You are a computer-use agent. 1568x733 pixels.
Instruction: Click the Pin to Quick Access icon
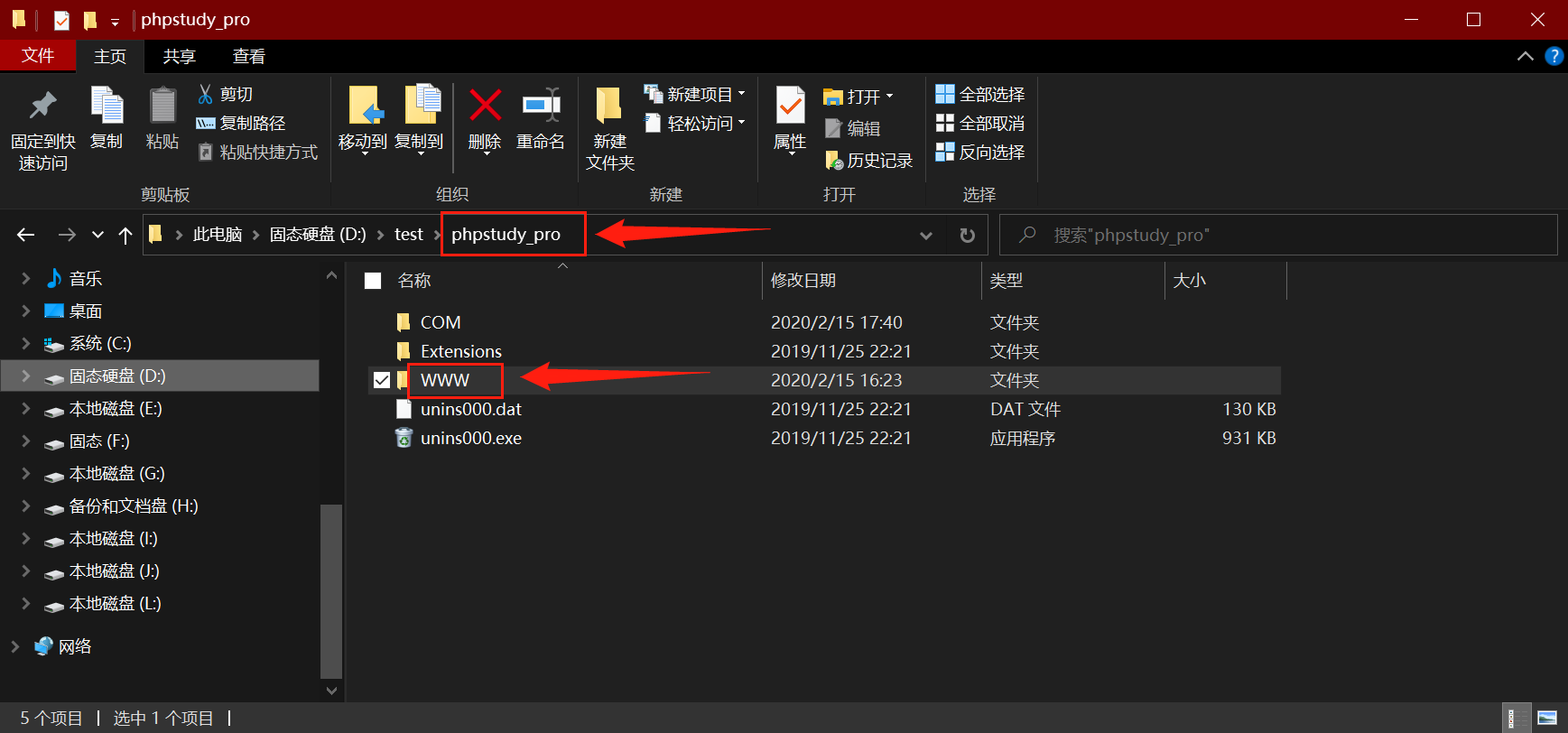click(x=42, y=106)
